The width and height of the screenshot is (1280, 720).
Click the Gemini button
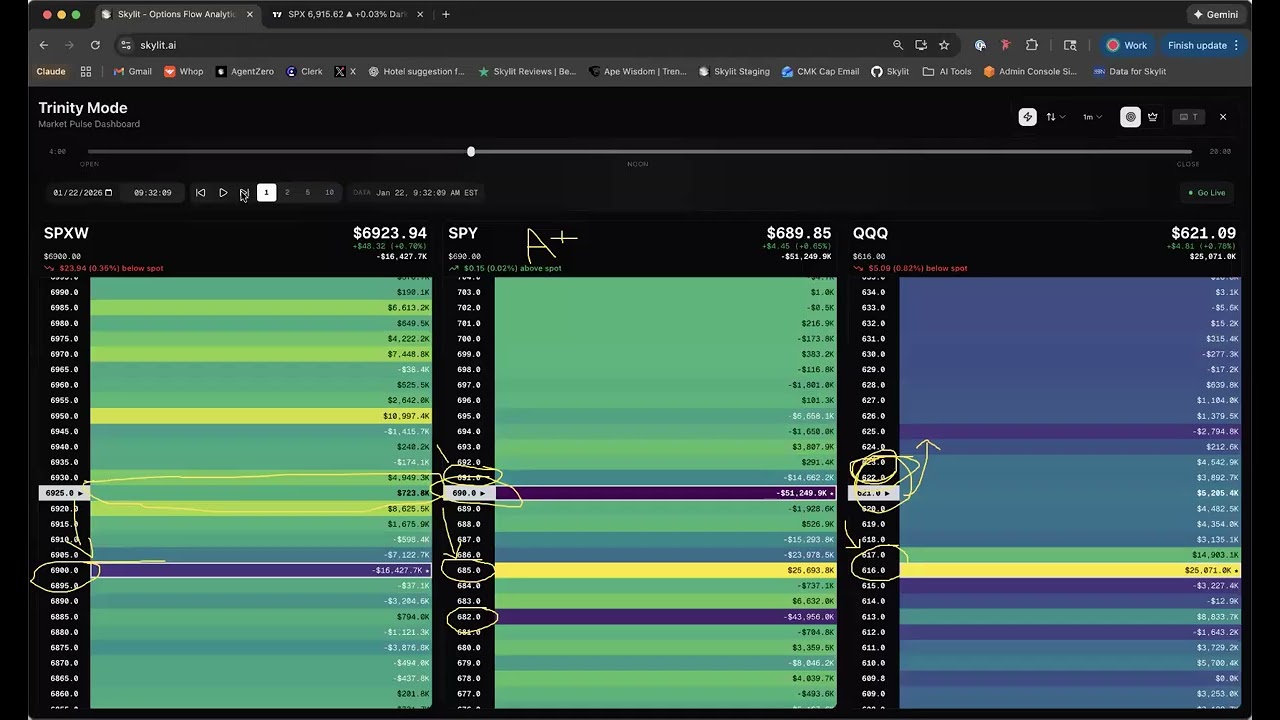click(1215, 15)
